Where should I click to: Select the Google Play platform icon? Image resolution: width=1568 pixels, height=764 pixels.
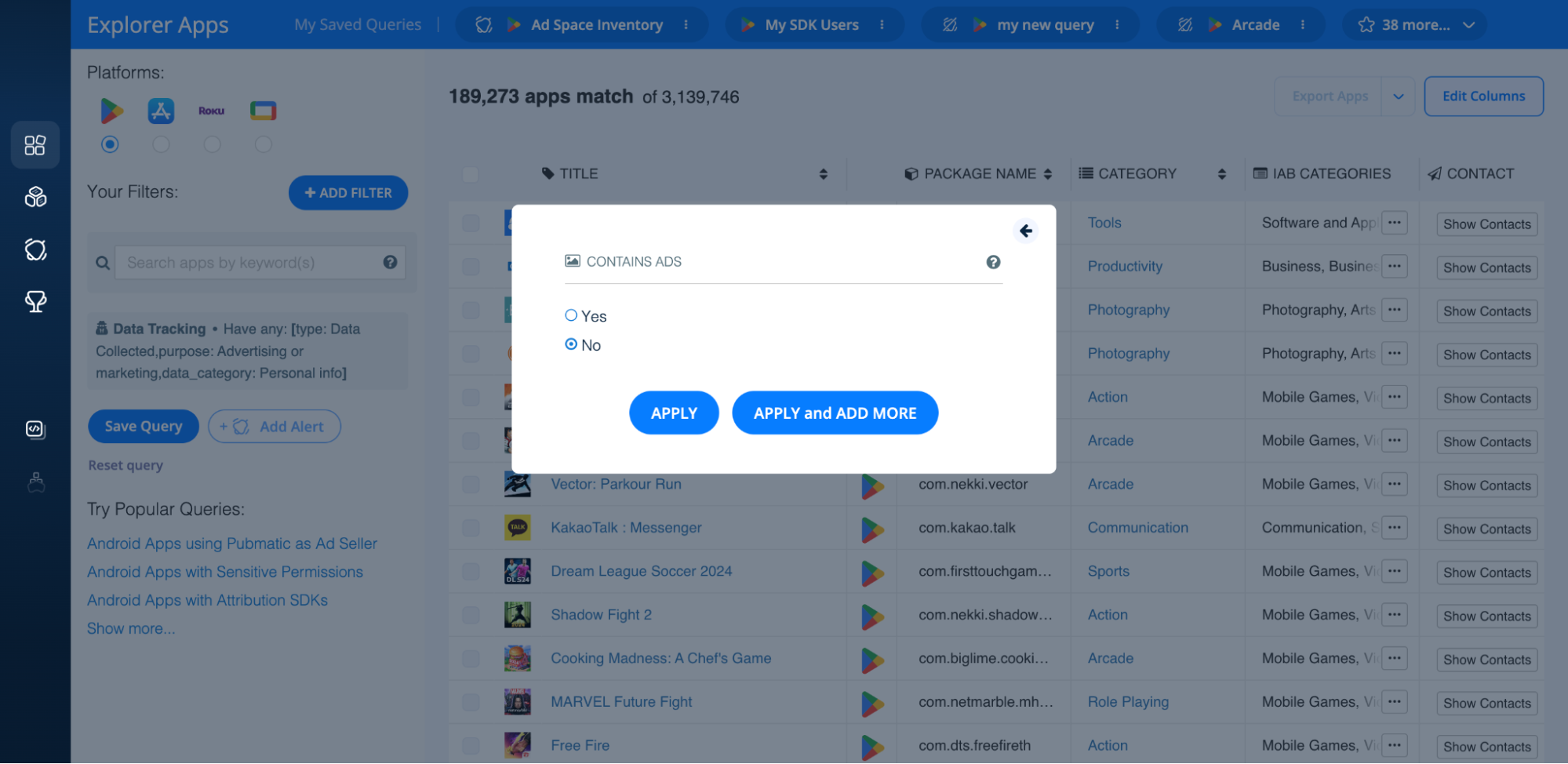(x=111, y=111)
